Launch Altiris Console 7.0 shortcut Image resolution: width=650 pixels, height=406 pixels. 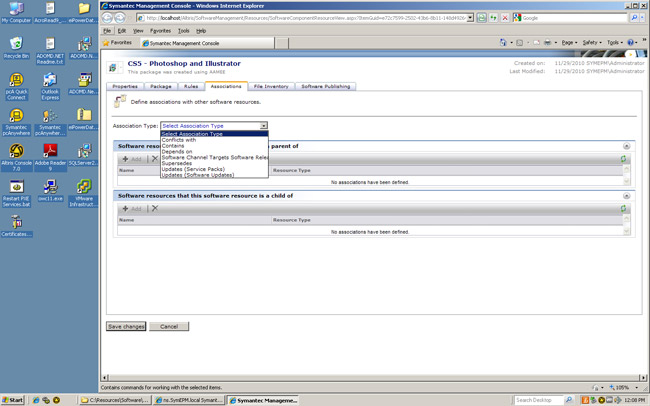click(16, 157)
